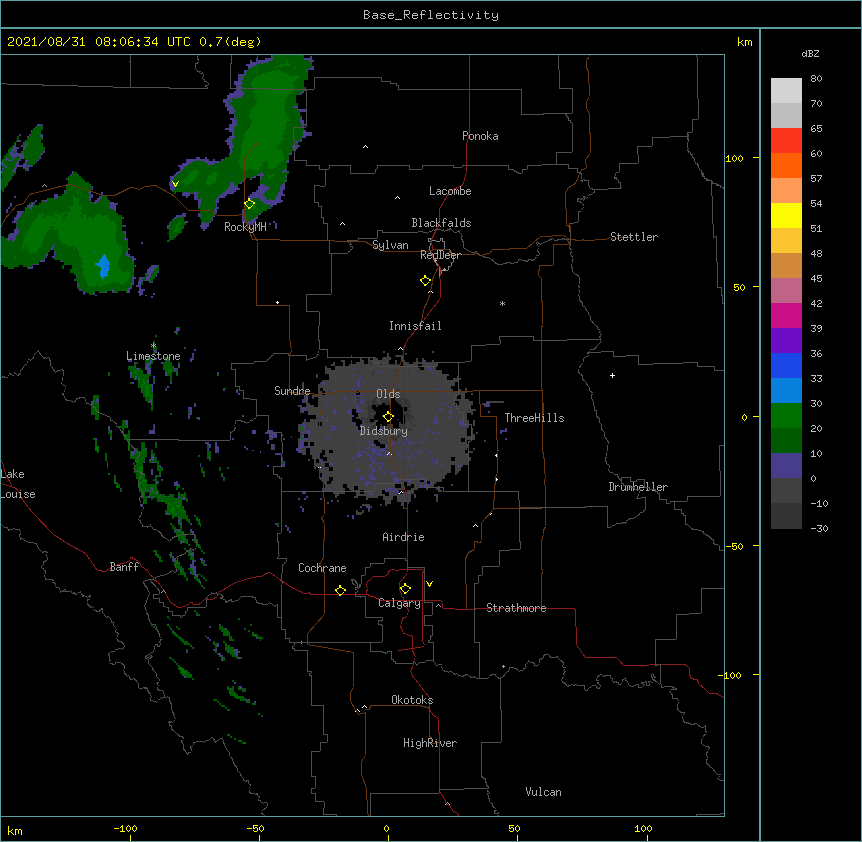Click the Banff town label

124,567
